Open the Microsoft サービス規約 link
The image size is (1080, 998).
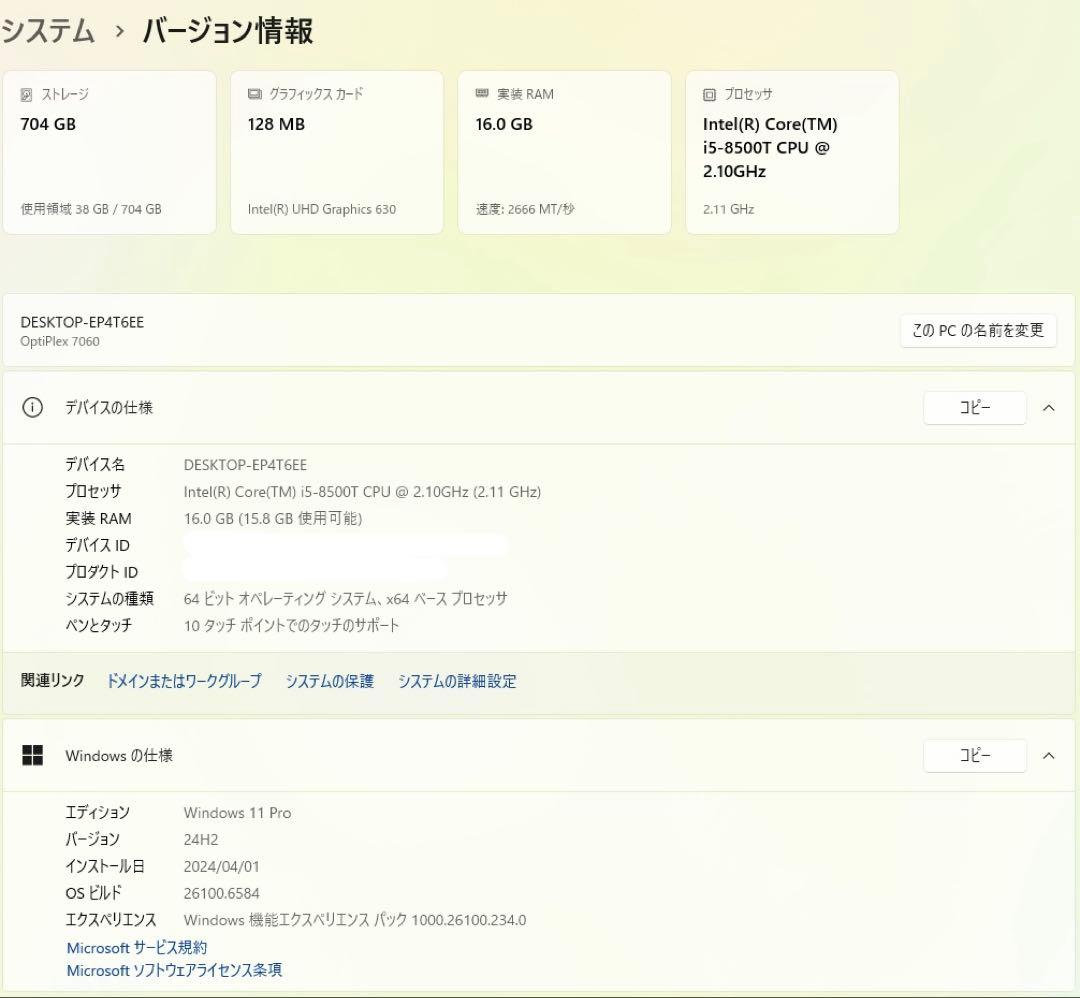tap(136, 947)
